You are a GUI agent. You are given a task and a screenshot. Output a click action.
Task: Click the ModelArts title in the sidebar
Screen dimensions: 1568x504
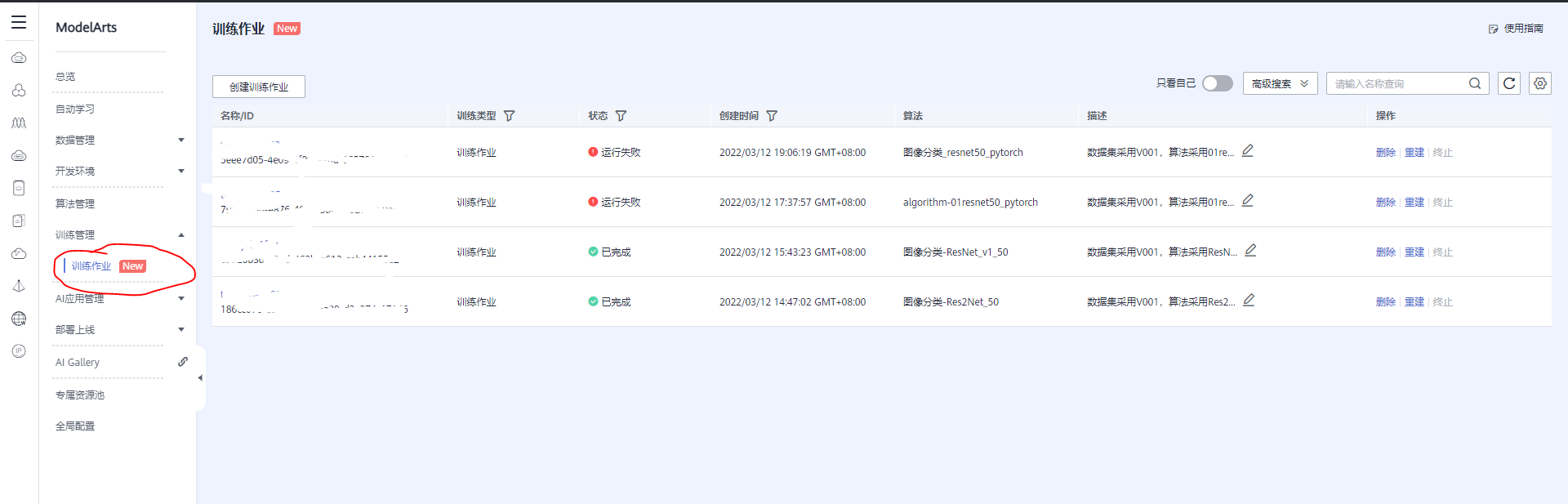(x=86, y=27)
